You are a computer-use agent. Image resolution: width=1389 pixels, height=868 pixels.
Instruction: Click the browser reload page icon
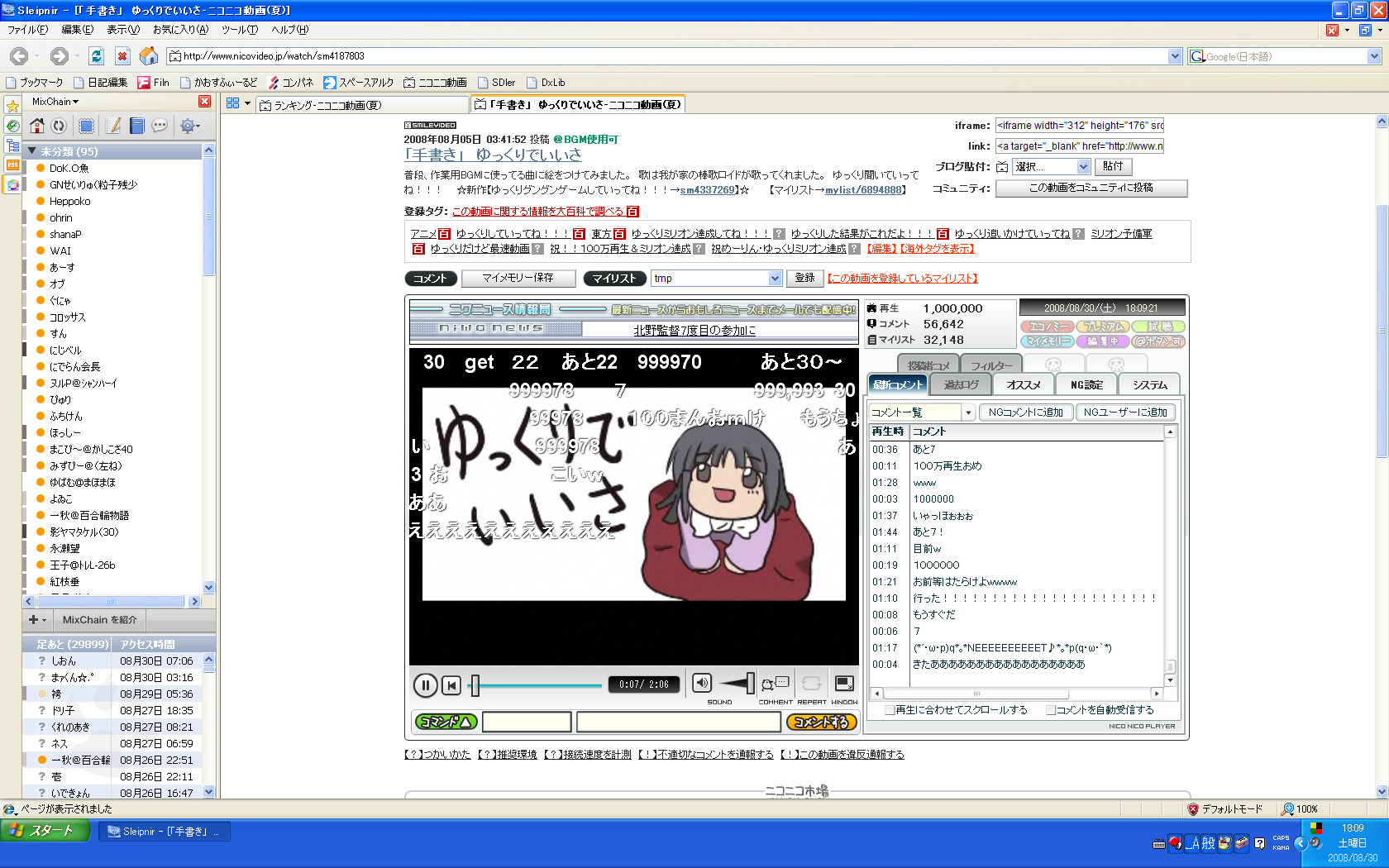point(97,56)
